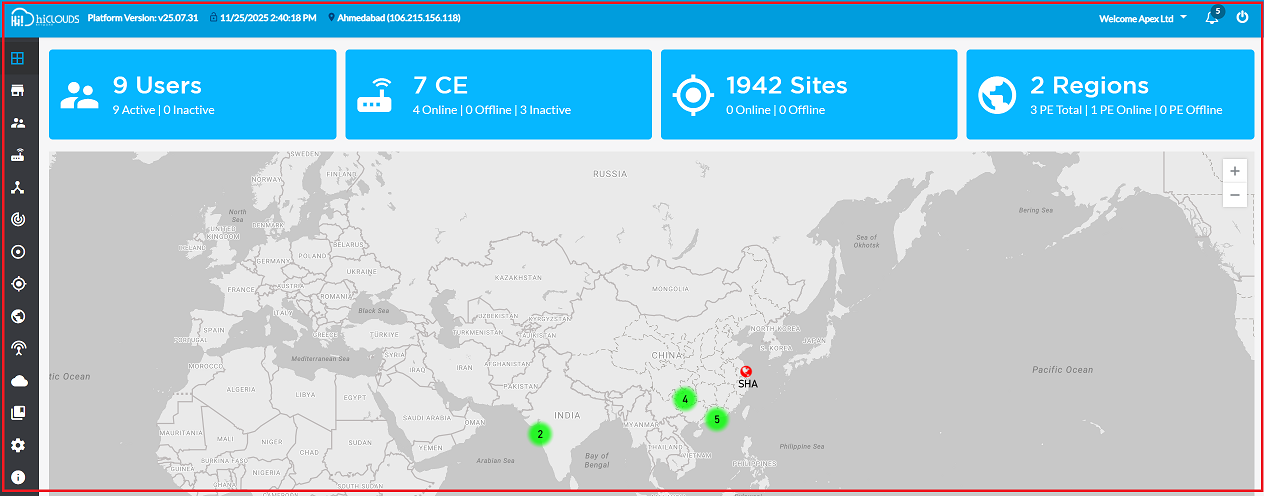The image size is (1264, 496).
Task: Open the network topology icon in sidebar
Action: pos(18,187)
